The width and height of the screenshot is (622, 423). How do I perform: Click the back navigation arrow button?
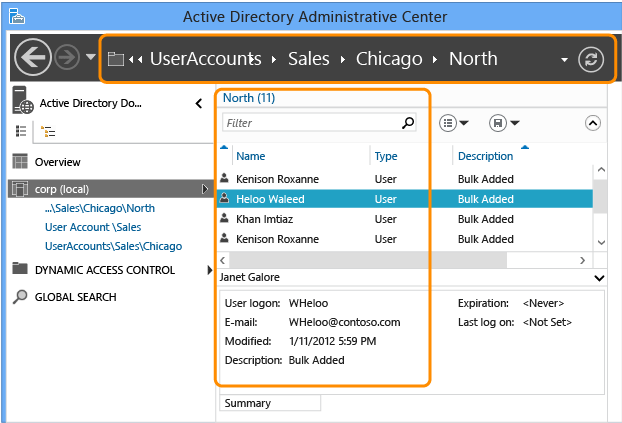(x=33, y=58)
